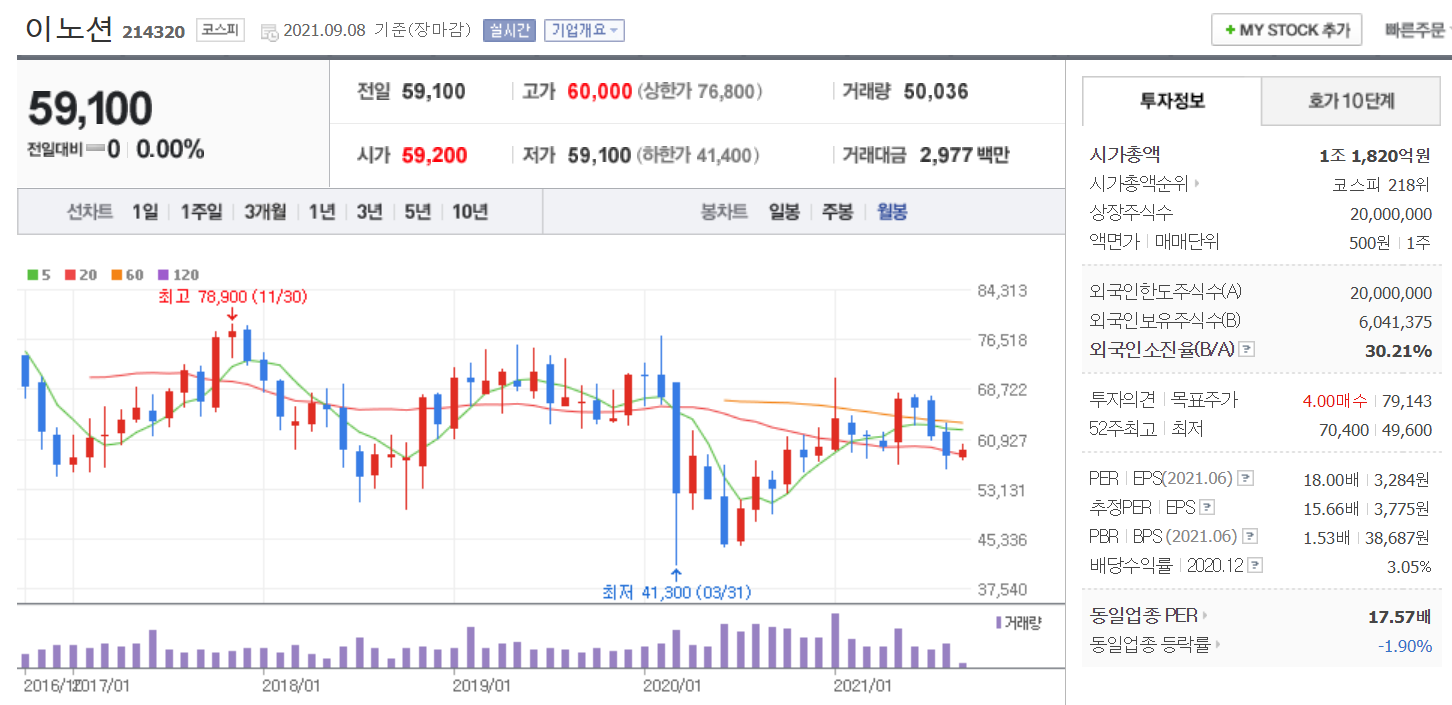
Task: Click the 상한가 76,800 limit text
Action: tap(699, 92)
